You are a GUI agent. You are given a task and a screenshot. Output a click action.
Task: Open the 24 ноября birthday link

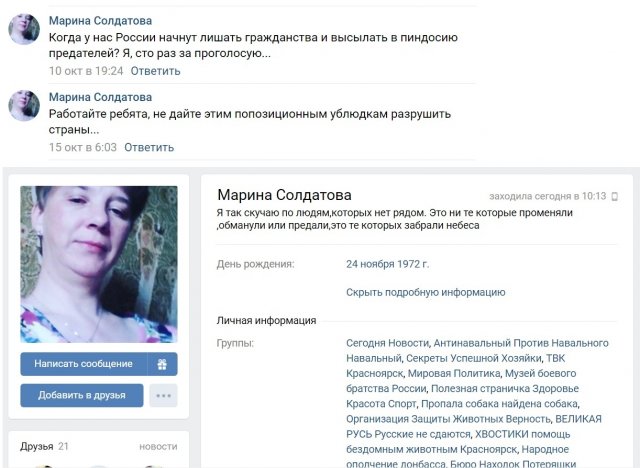(371, 264)
